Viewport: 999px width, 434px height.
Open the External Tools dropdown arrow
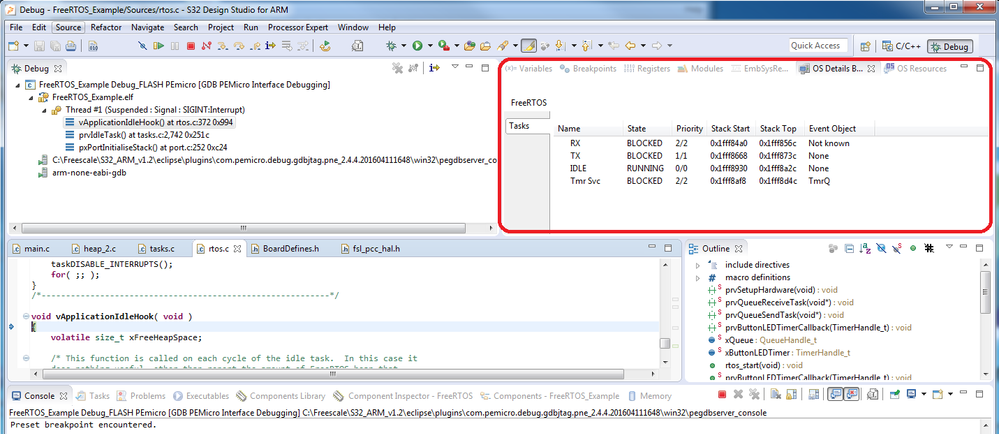(x=457, y=46)
